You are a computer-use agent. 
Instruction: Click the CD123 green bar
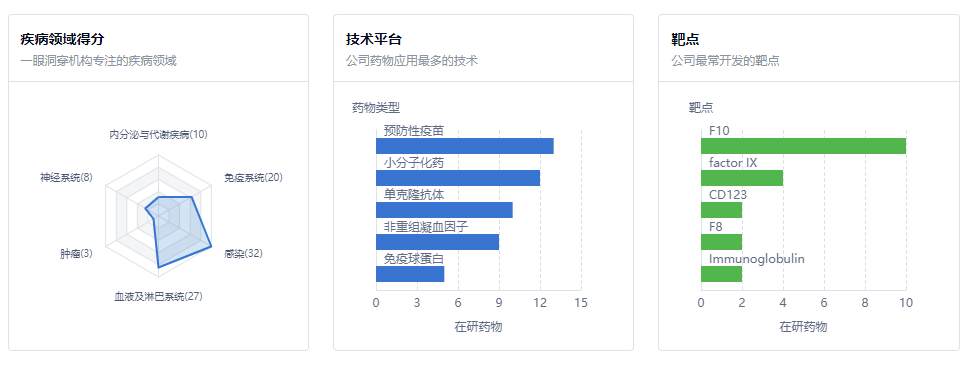[721, 210]
